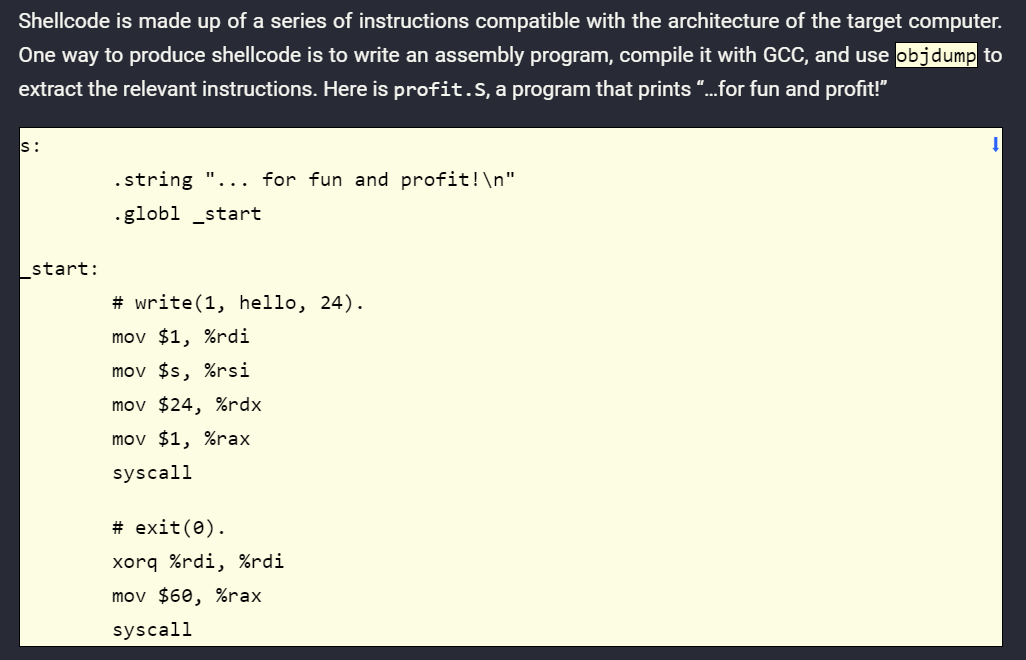Click the word Shellcode starting the paragraph
This screenshot has width=1026, height=660.
62,21
